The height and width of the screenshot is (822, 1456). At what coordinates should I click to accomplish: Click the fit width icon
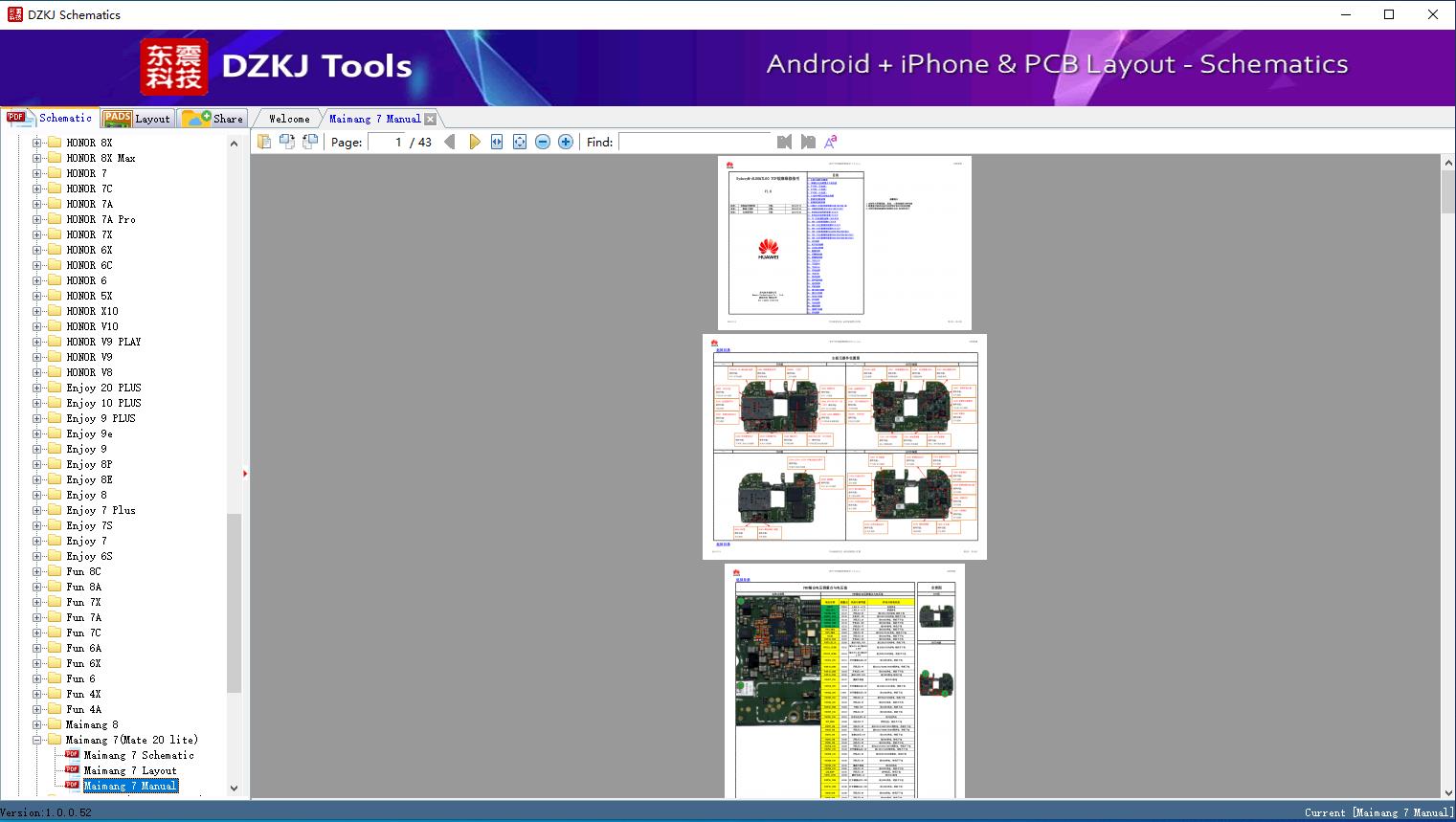point(497,142)
